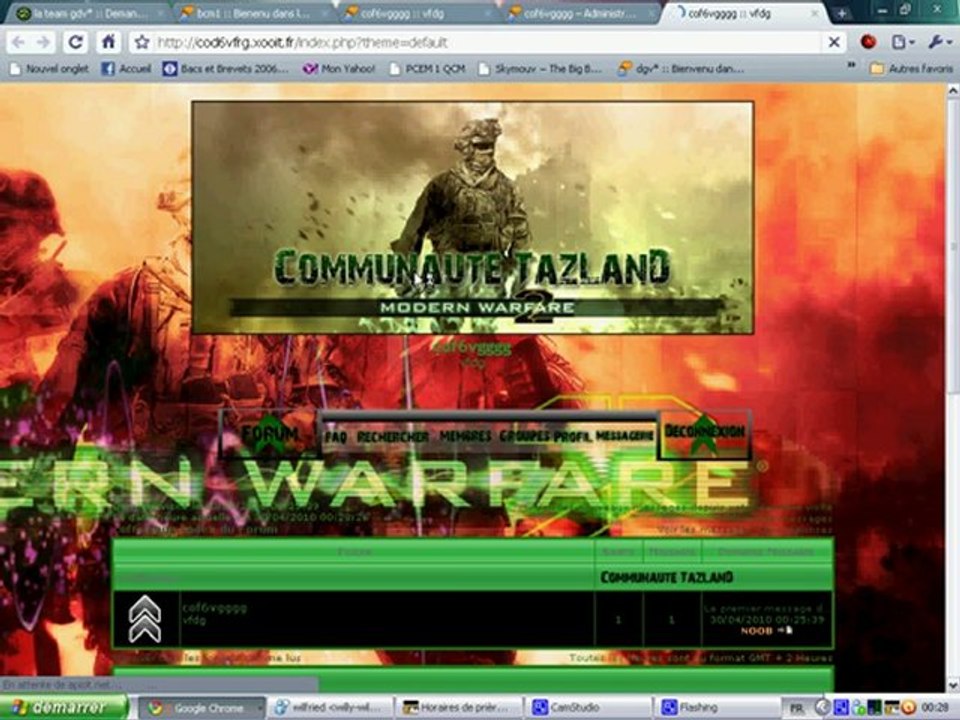Click the COMMUNAUTE TAZLAND category header

pos(666,577)
